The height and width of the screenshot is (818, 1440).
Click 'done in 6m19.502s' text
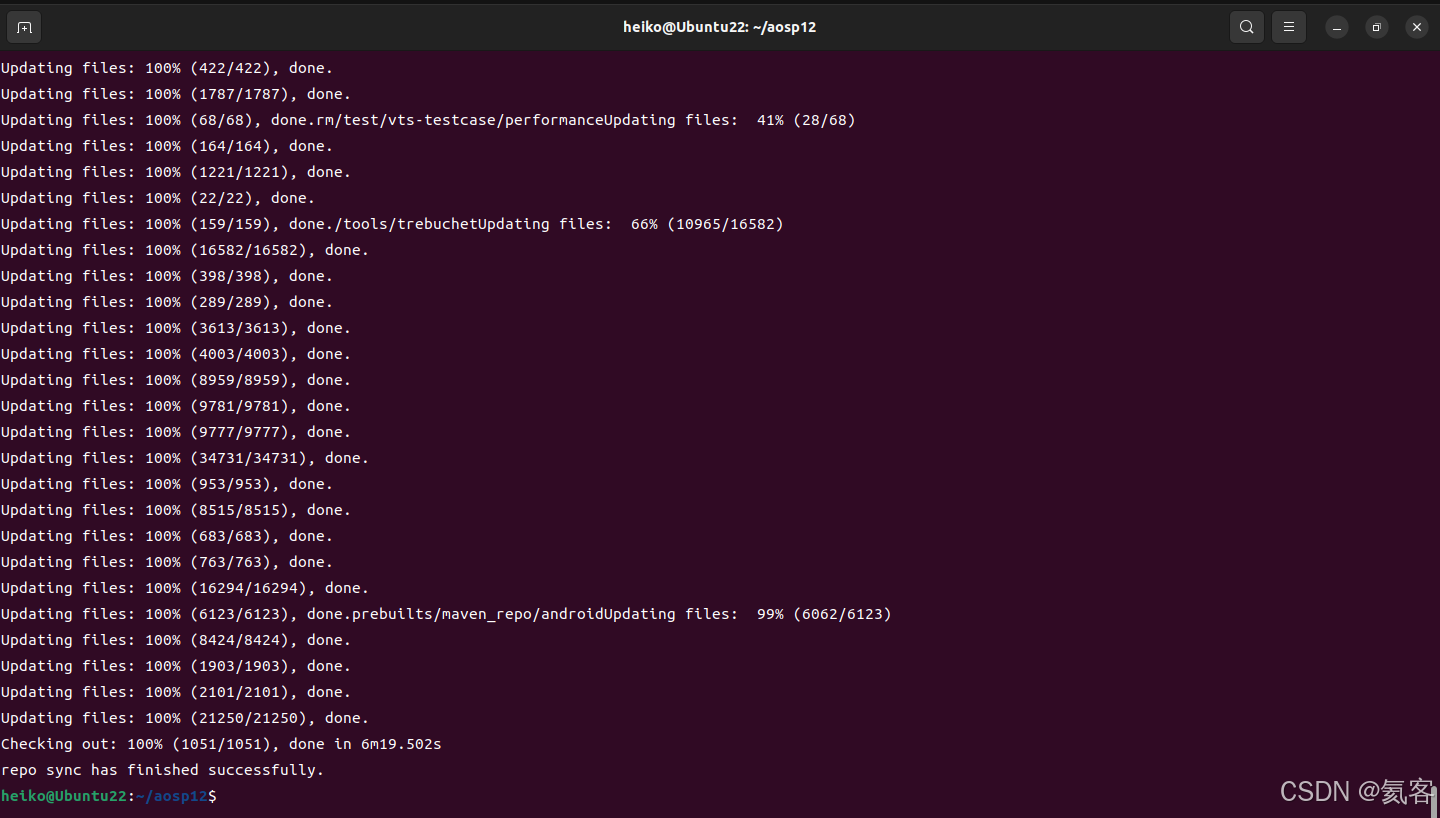point(365,744)
